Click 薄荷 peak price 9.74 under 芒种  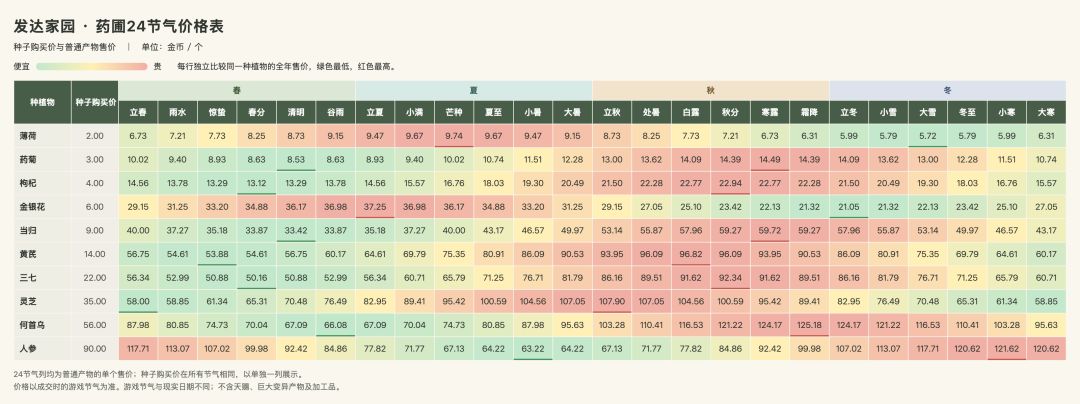coord(454,136)
